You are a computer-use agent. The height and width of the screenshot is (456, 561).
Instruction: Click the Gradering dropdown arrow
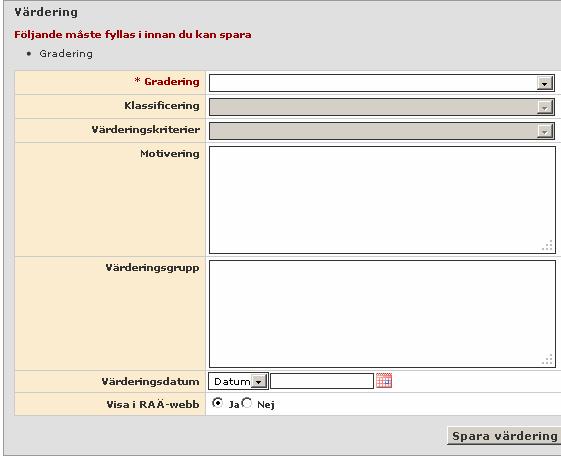(x=544, y=83)
